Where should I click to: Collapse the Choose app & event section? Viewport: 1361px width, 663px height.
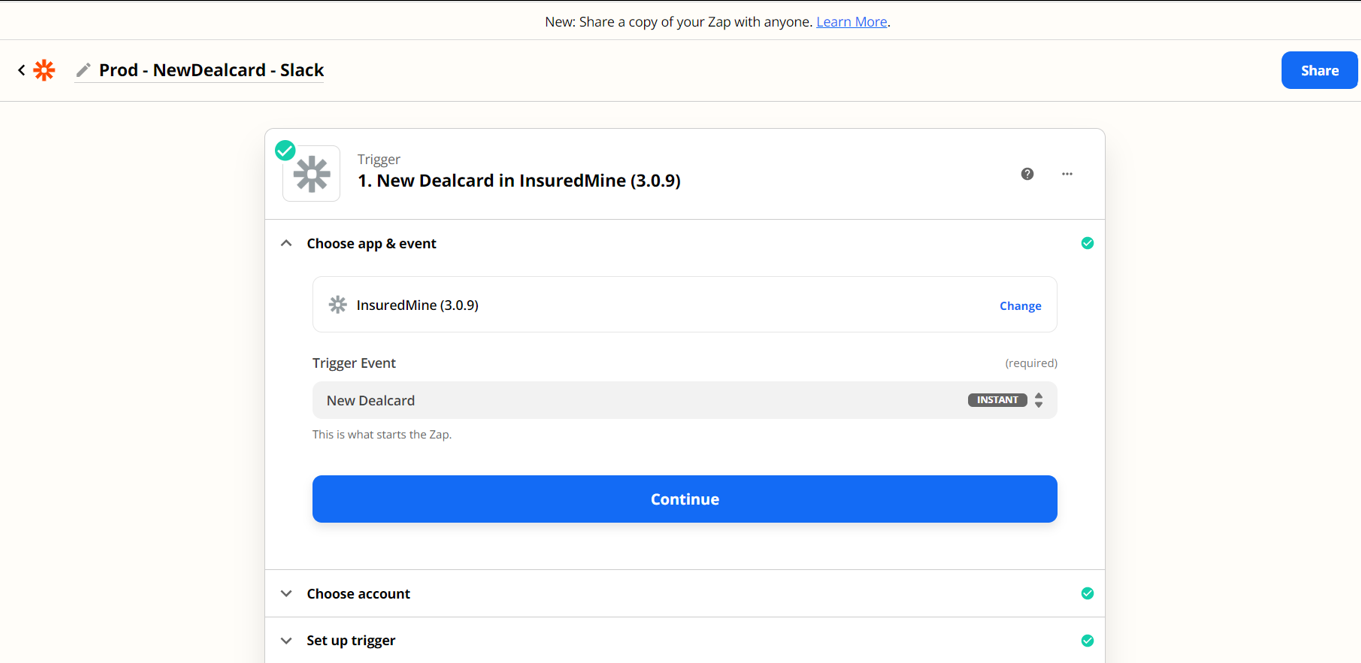(286, 243)
